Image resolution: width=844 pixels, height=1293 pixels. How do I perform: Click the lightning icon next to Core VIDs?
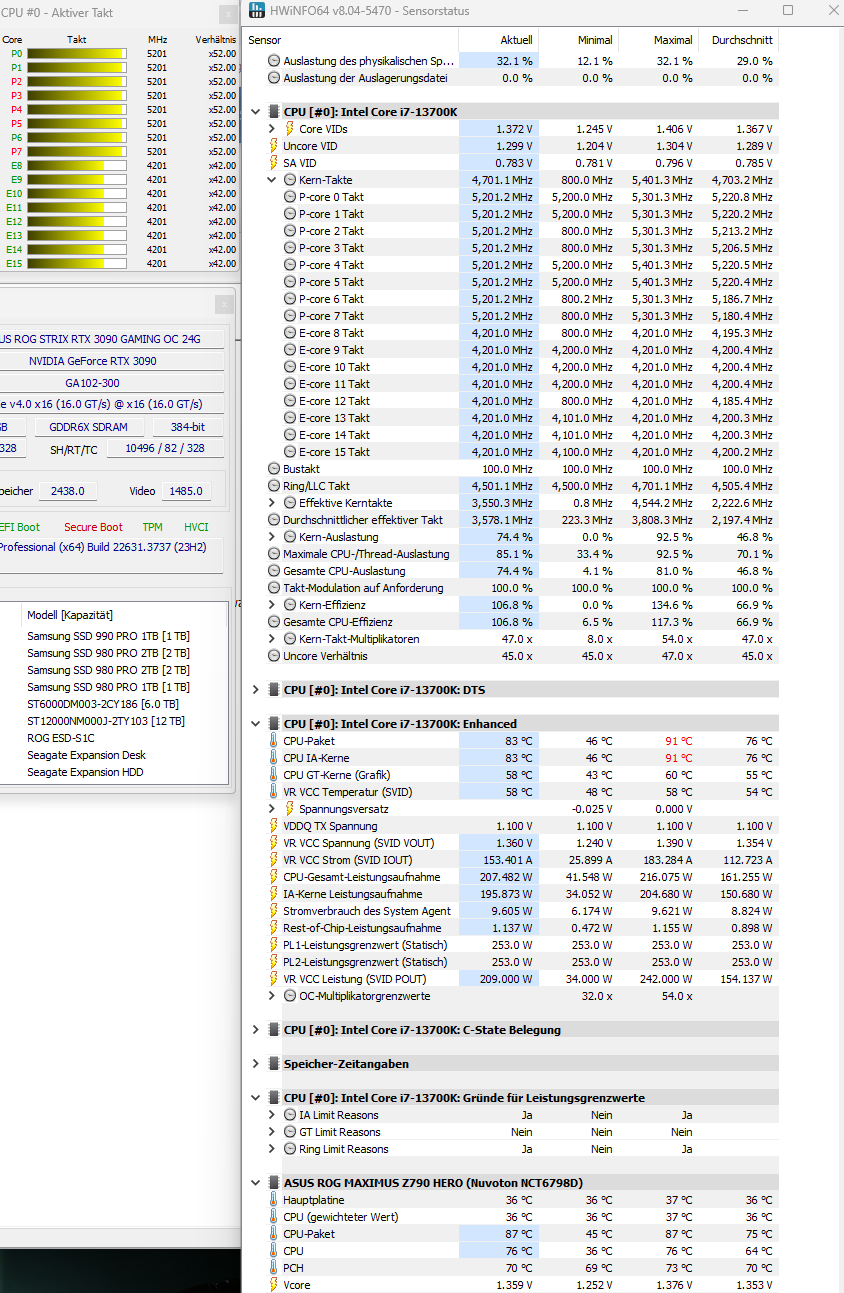[x=290, y=129]
